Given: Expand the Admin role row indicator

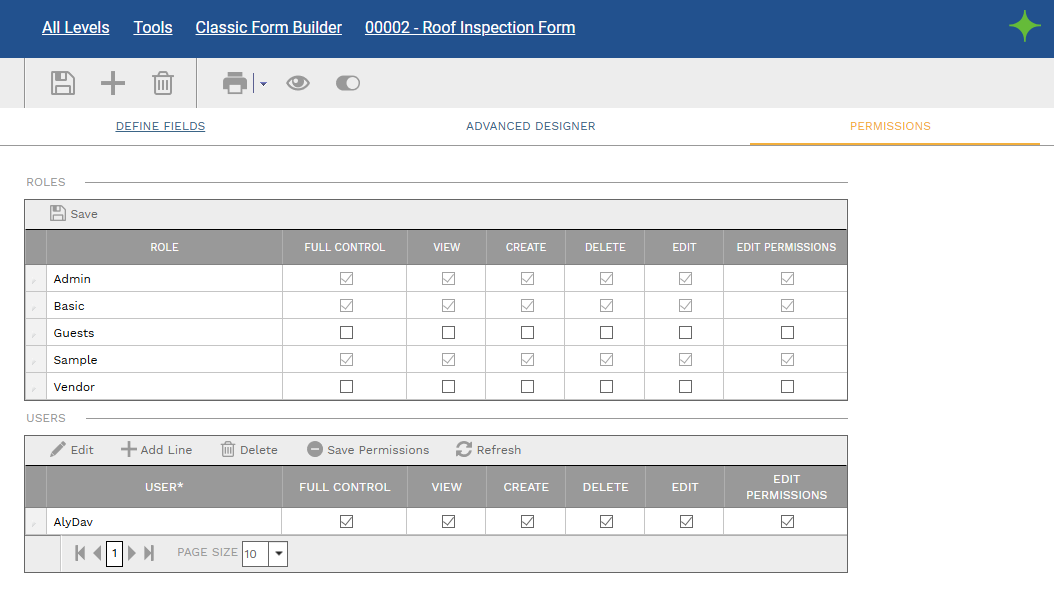Looking at the screenshot, I should [x=35, y=280].
